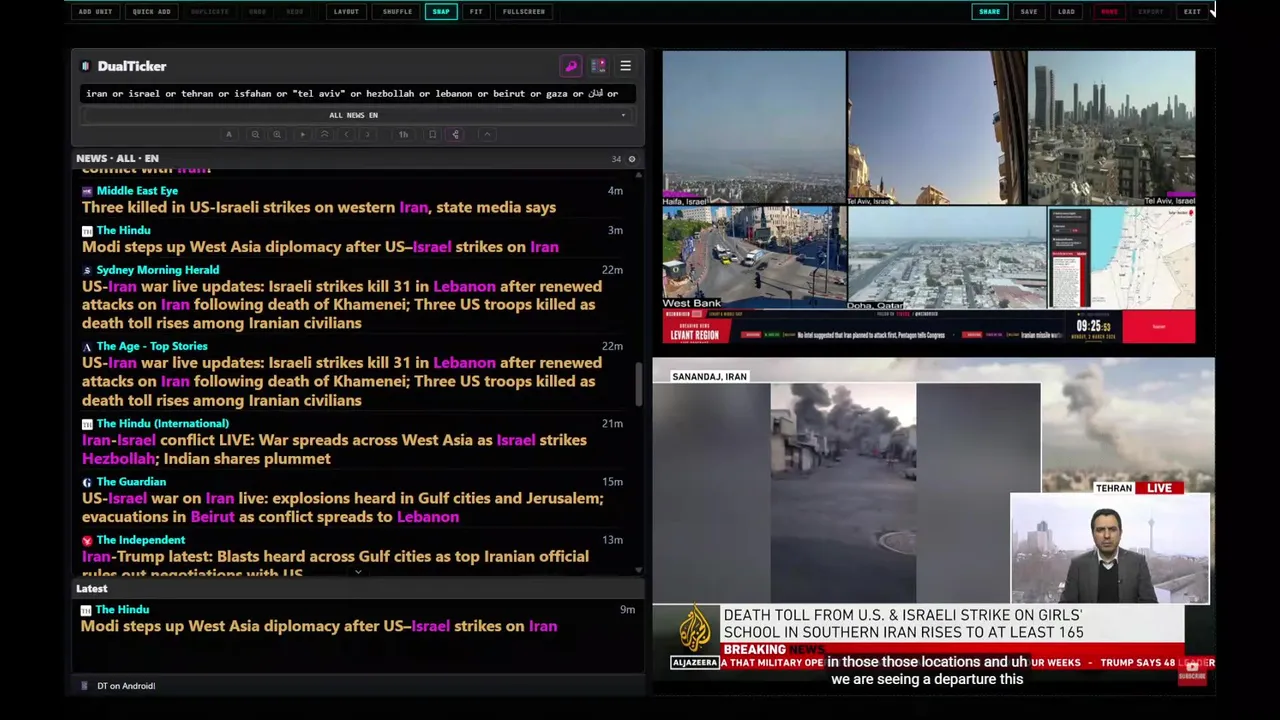
Task: Open the news list settings gear icon
Action: [x=631, y=159]
